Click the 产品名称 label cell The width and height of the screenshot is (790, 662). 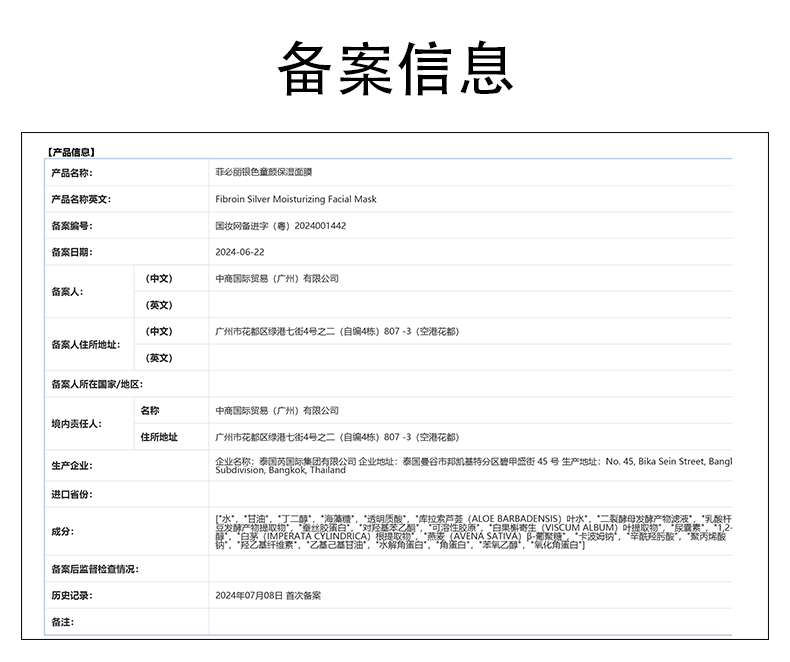coord(72,173)
